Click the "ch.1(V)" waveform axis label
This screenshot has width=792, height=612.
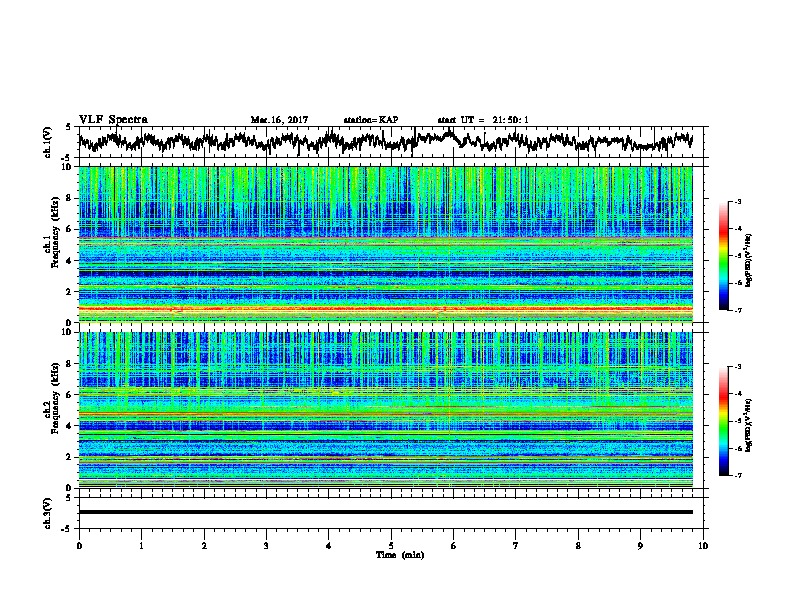(48, 142)
